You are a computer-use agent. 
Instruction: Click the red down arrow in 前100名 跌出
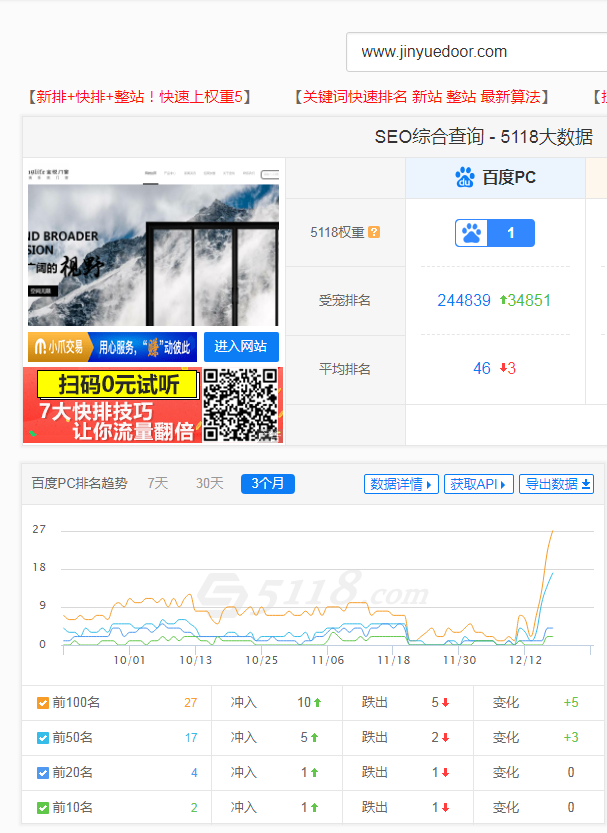tap(446, 703)
